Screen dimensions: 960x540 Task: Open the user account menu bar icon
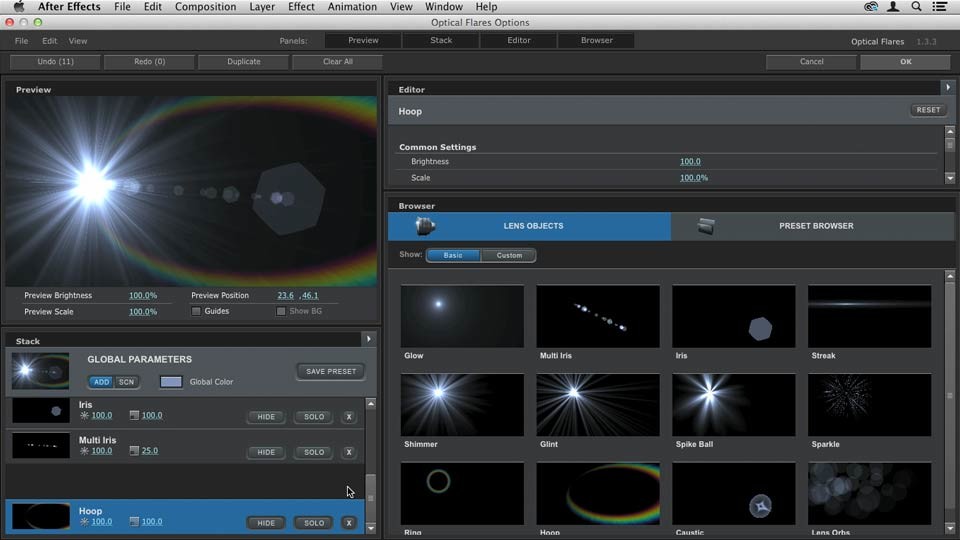[893, 7]
